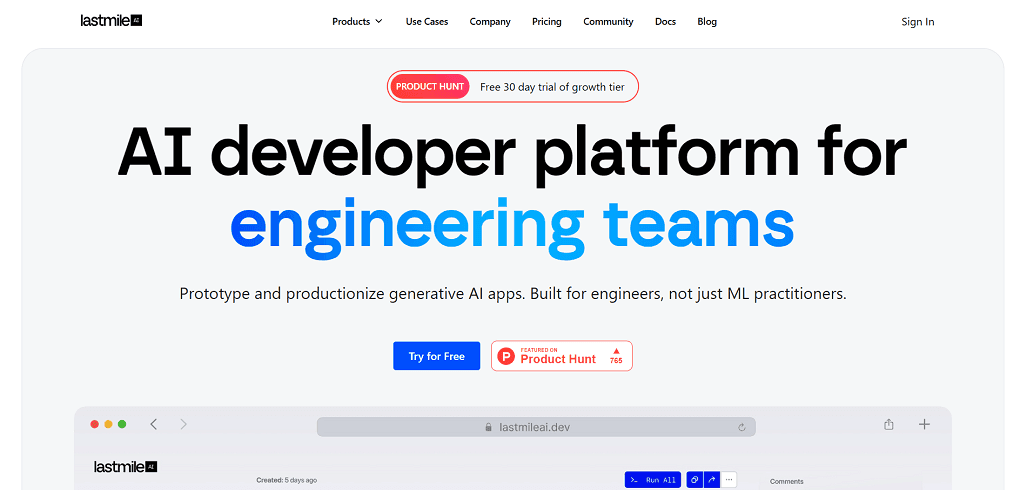
Task: Open the Docs link
Action: point(665,21)
